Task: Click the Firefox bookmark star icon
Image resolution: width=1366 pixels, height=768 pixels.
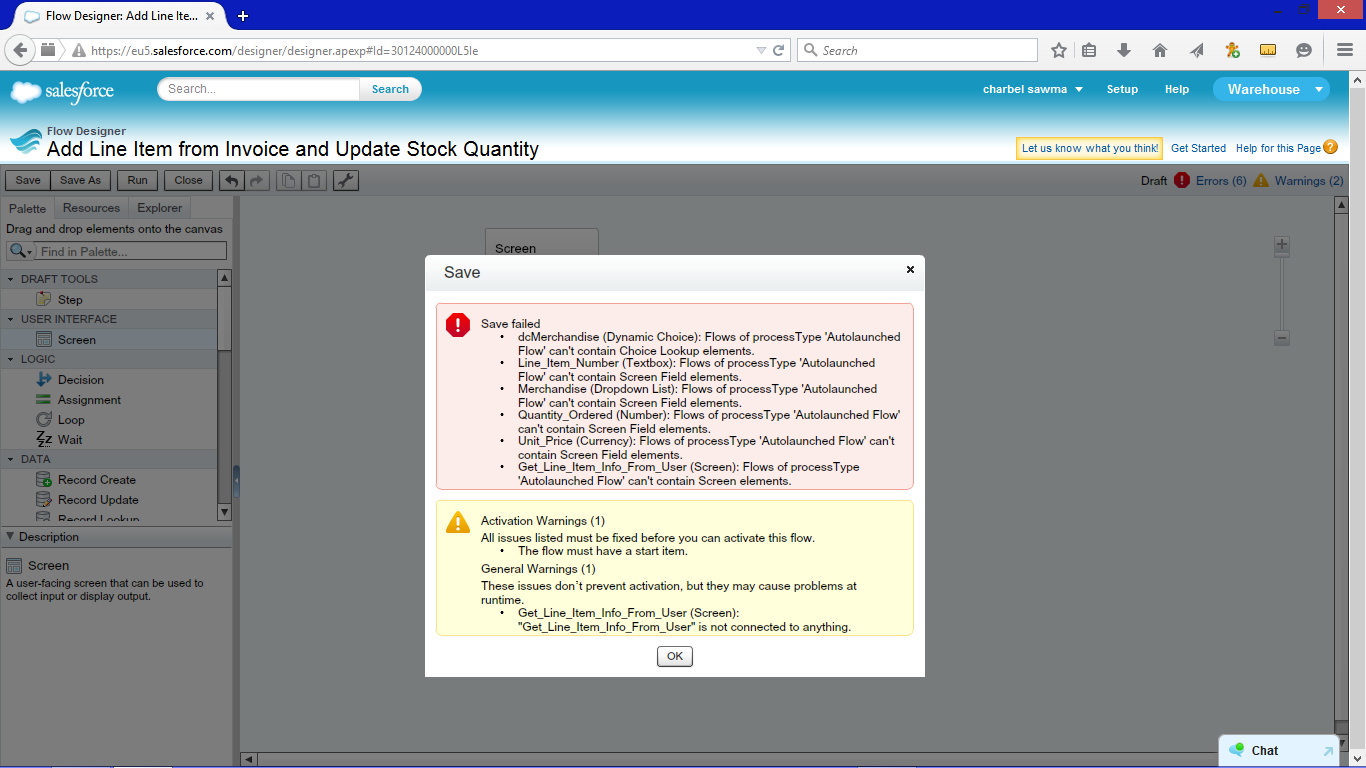Action: pyautogui.click(x=1059, y=50)
